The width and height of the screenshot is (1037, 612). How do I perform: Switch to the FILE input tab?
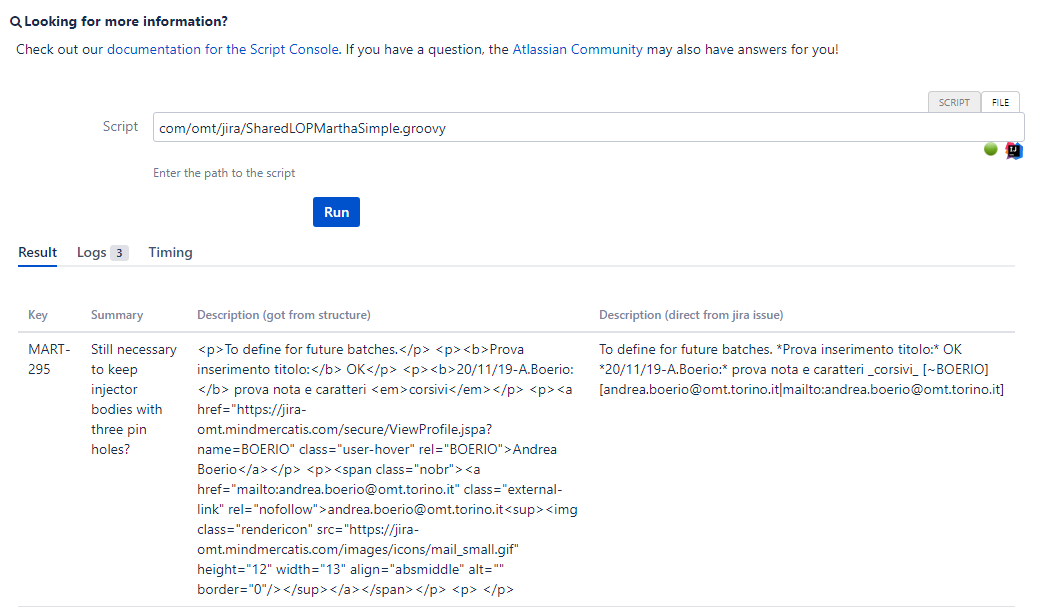pyautogui.click(x=1000, y=103)
